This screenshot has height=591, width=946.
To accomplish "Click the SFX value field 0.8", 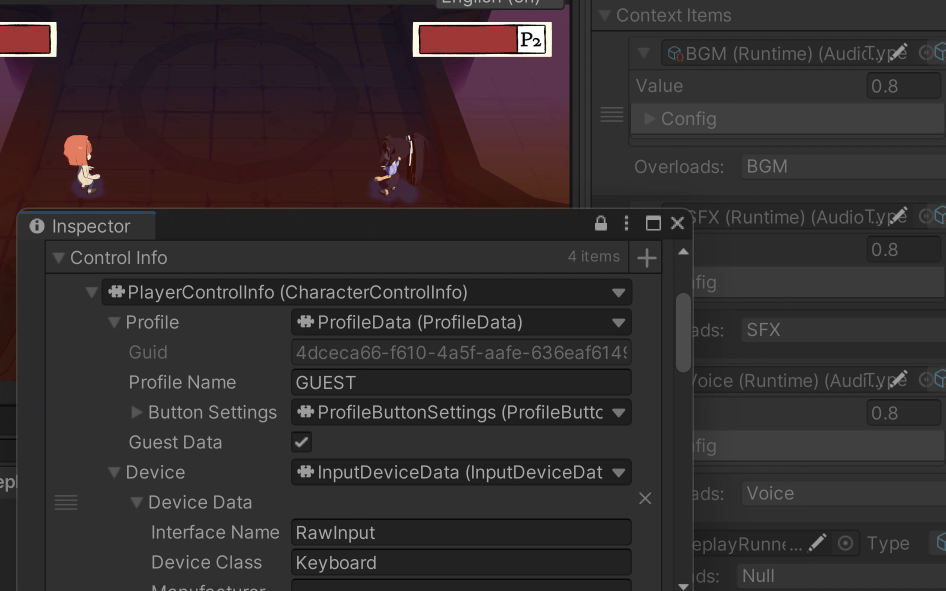I will [903, 249].
